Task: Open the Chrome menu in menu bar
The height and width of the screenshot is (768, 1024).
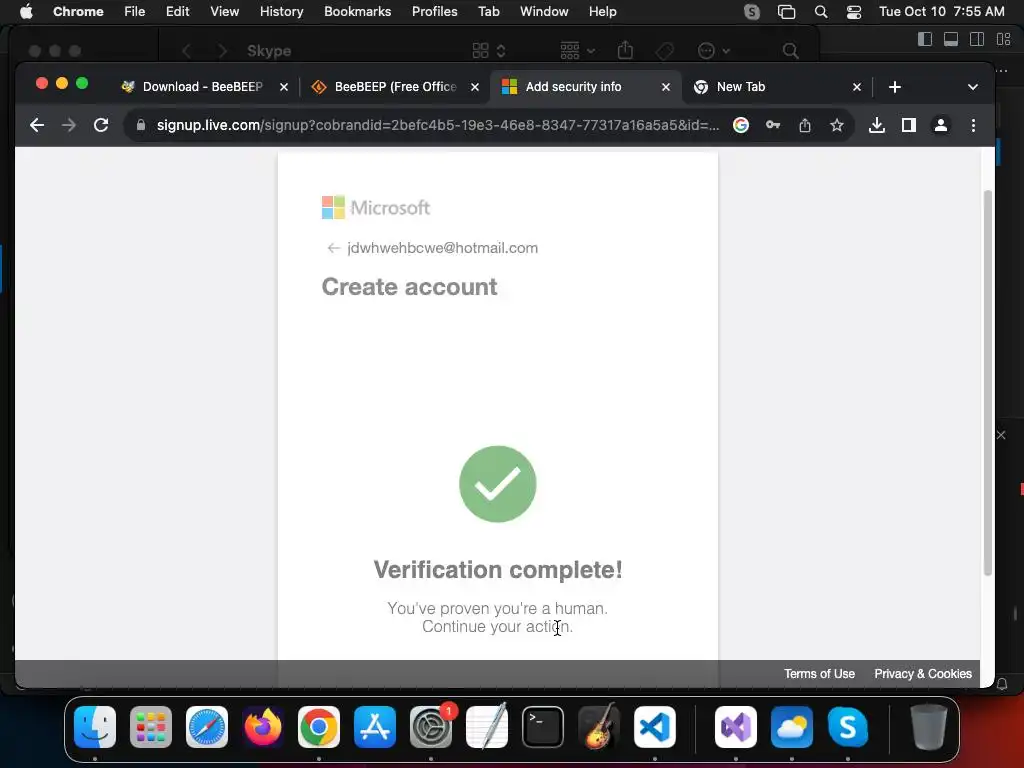Action: tap(78, 12)
